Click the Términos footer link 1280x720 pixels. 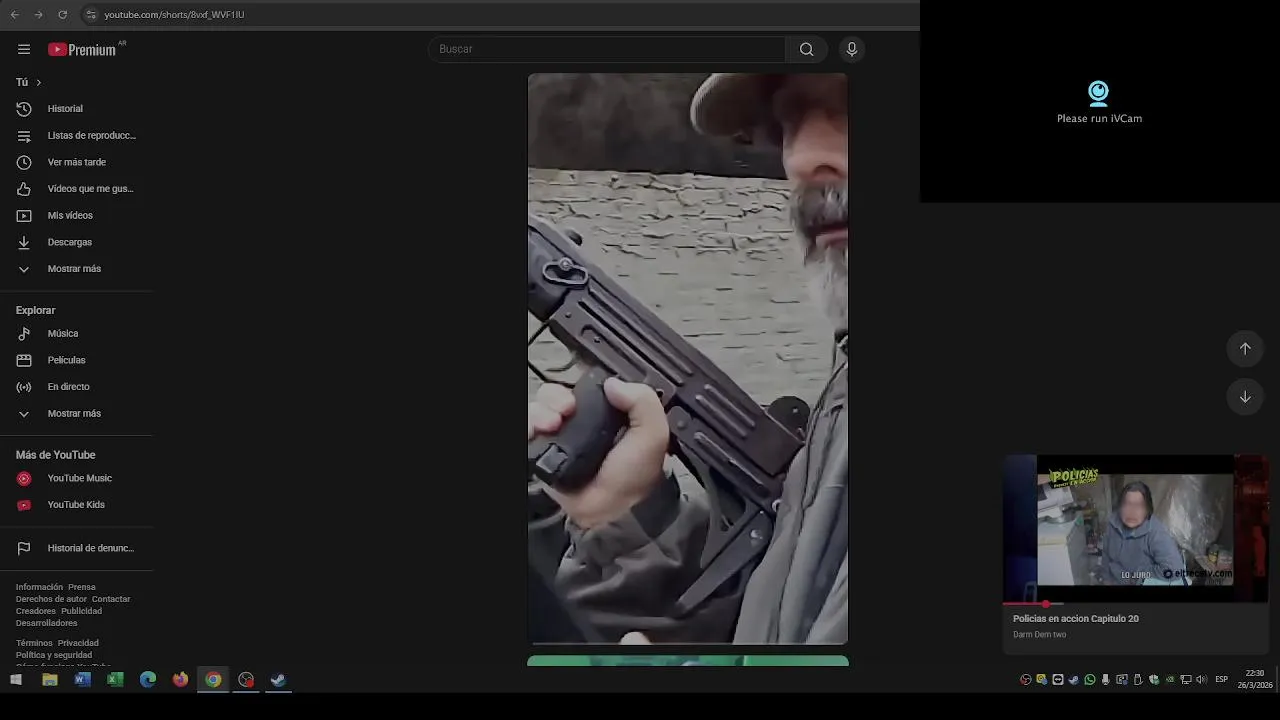34,643
